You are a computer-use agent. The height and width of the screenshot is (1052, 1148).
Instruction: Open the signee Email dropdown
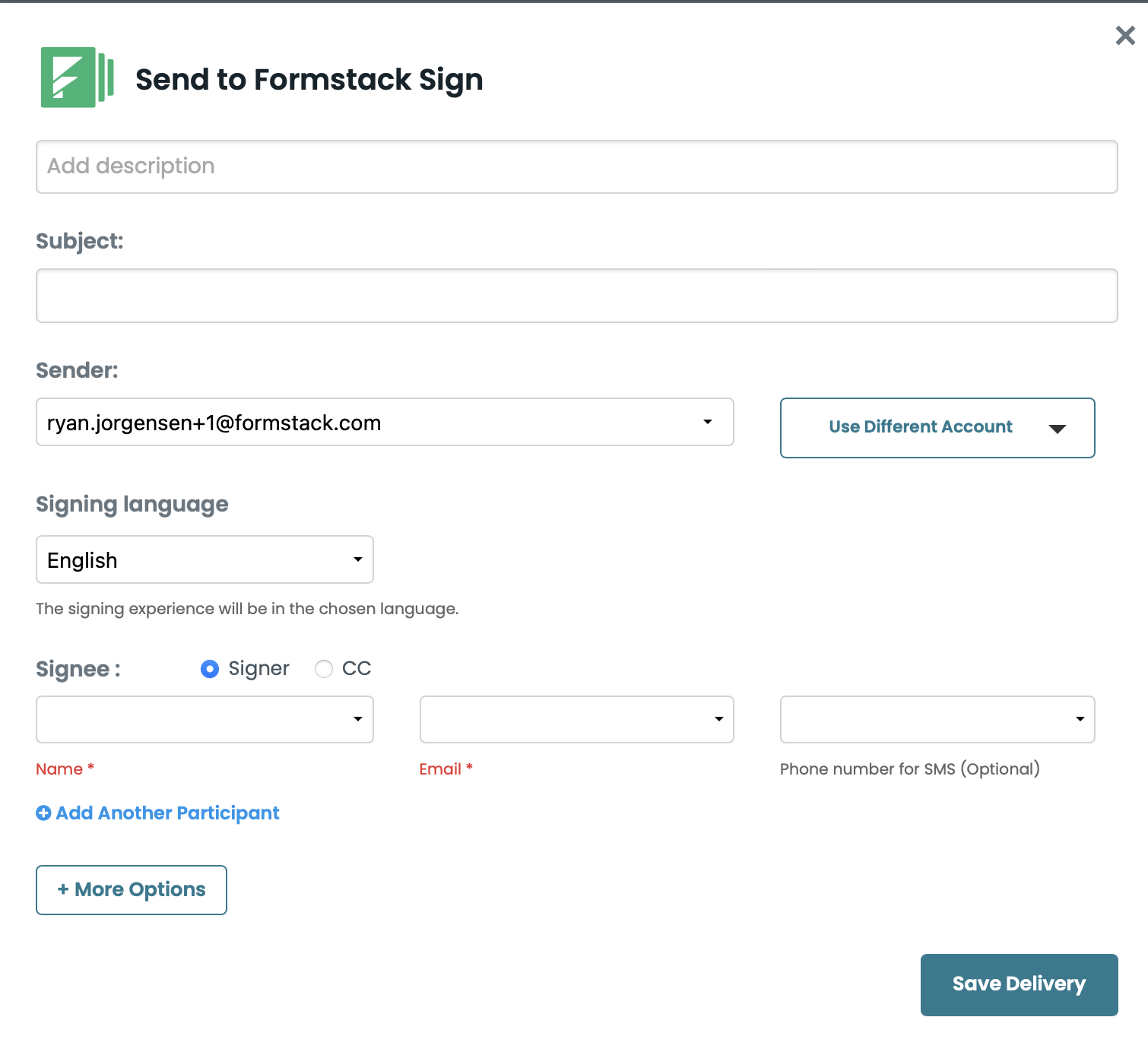coord(575,719)
